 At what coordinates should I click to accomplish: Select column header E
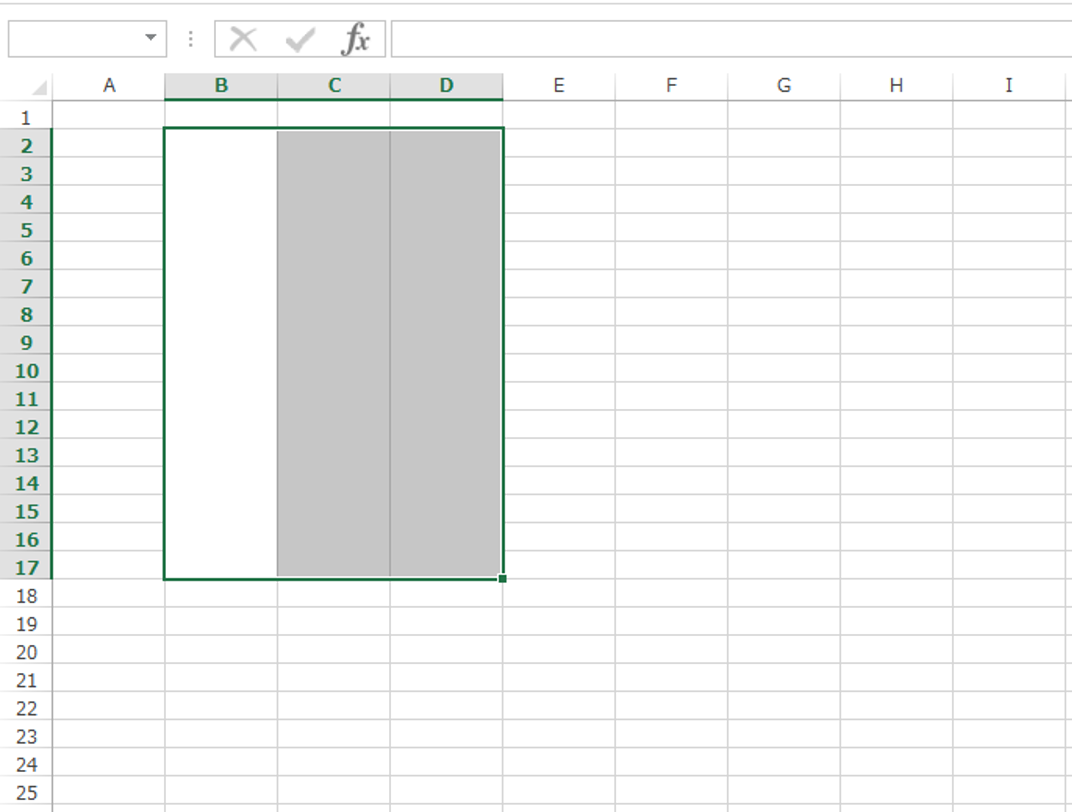tap(559, 85)
